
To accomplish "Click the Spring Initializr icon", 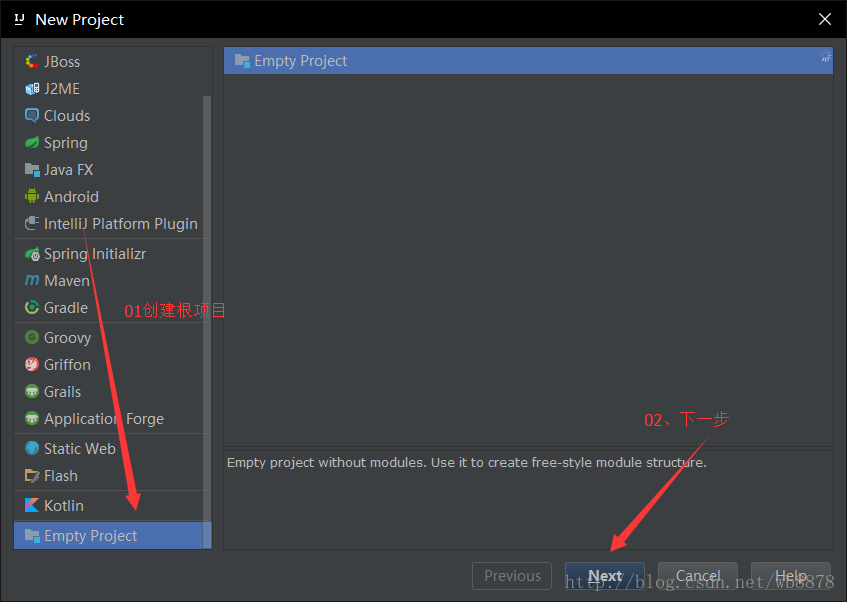I will pyautogui.click(x=32, y=253).
